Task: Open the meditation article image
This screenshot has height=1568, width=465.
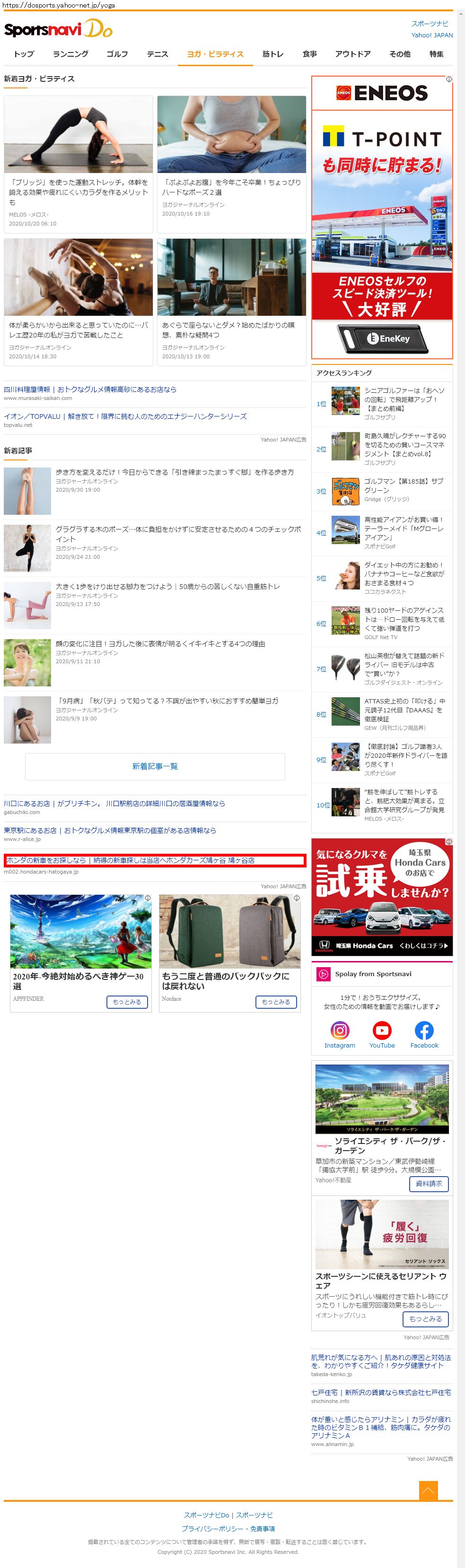Action: pos(232,277)
